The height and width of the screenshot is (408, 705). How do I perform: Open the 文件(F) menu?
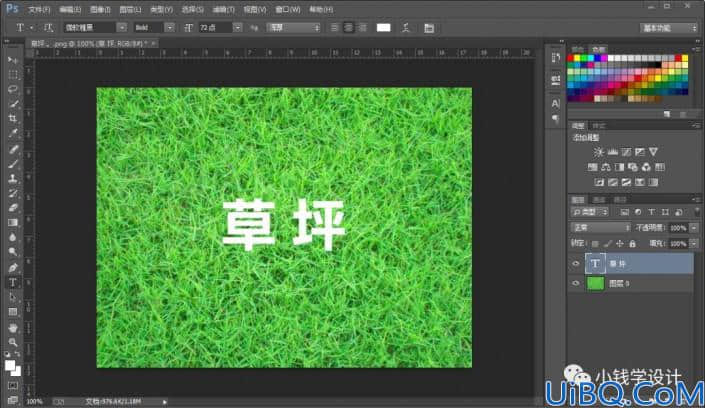point(39,9)
